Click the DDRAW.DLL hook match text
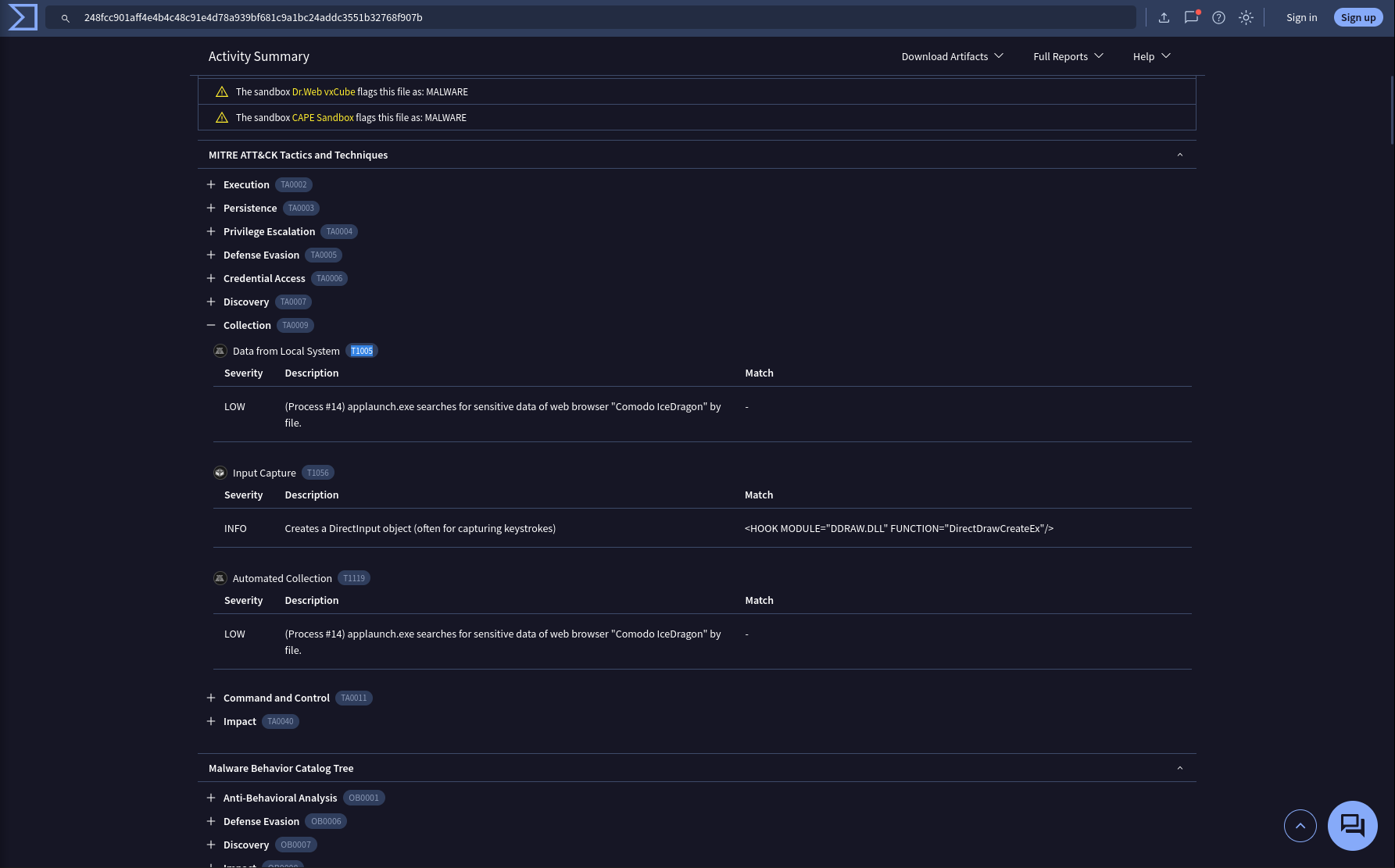This screenshot has width=1395, height=868. coord(899,528)
